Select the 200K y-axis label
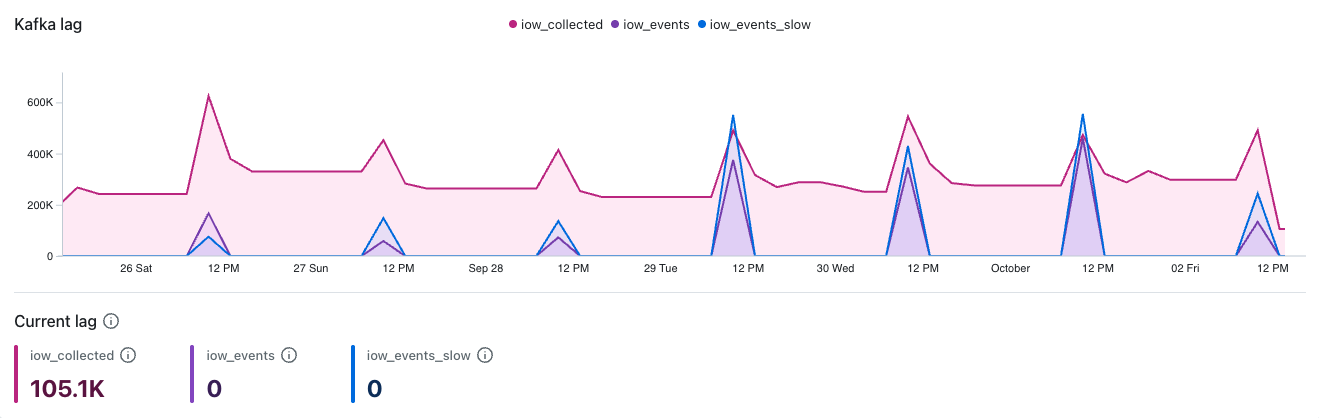1319x418 pixels. (x=40, y=205)
